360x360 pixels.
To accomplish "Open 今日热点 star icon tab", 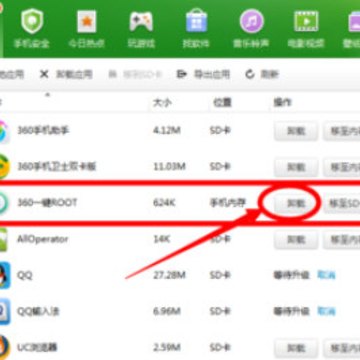I will 87,22.
